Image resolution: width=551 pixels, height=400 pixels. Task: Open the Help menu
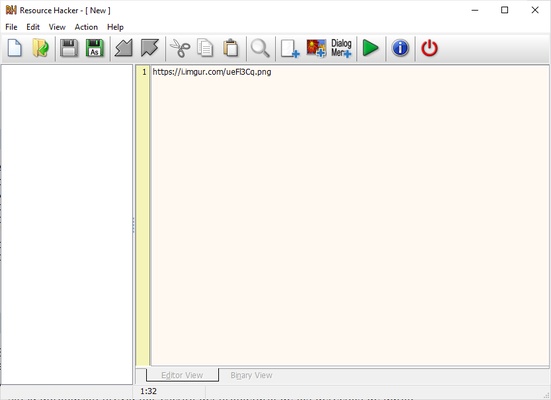(x=115, y=27)
